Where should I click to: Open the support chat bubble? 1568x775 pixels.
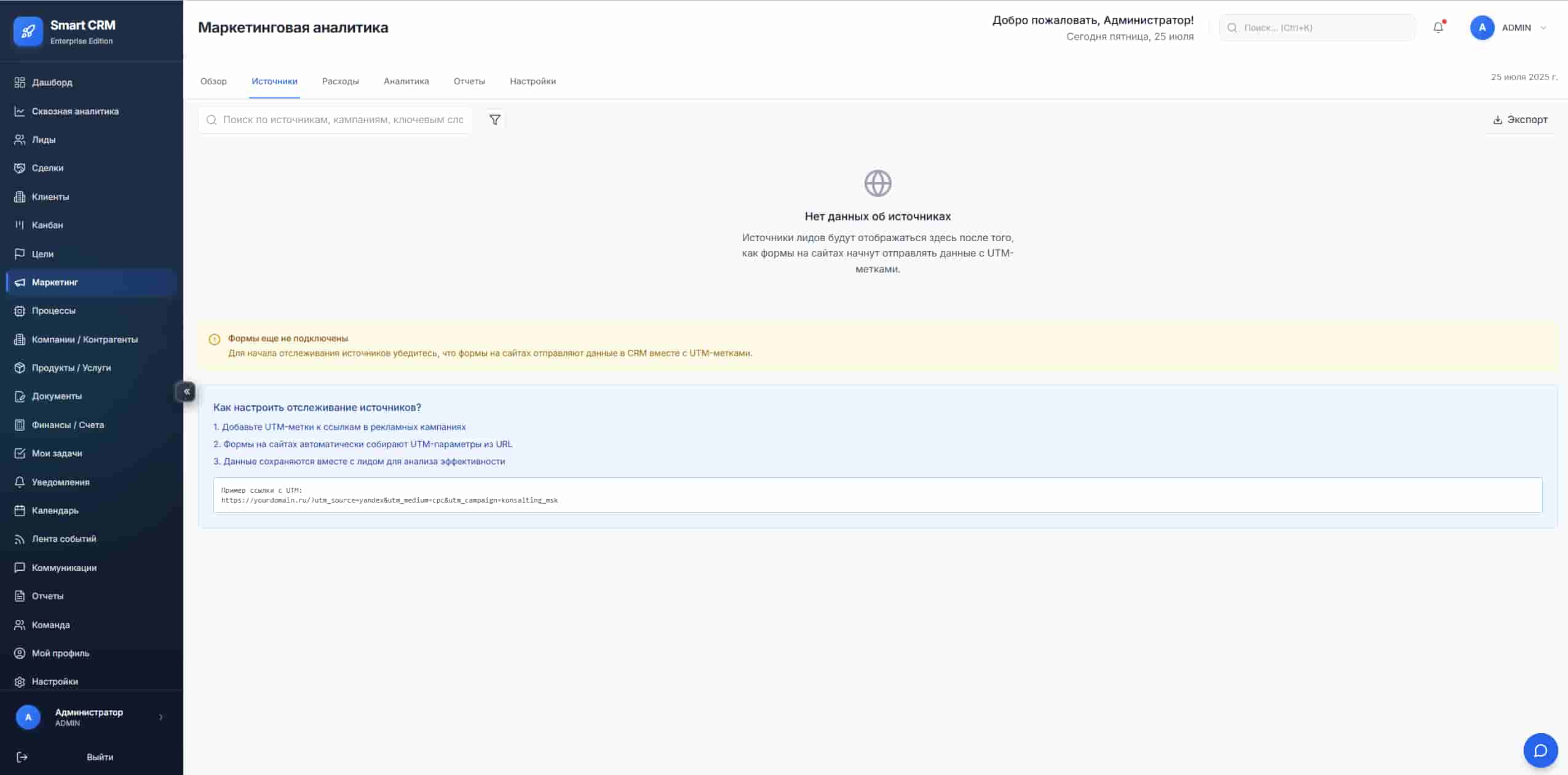click(1539, 750)
